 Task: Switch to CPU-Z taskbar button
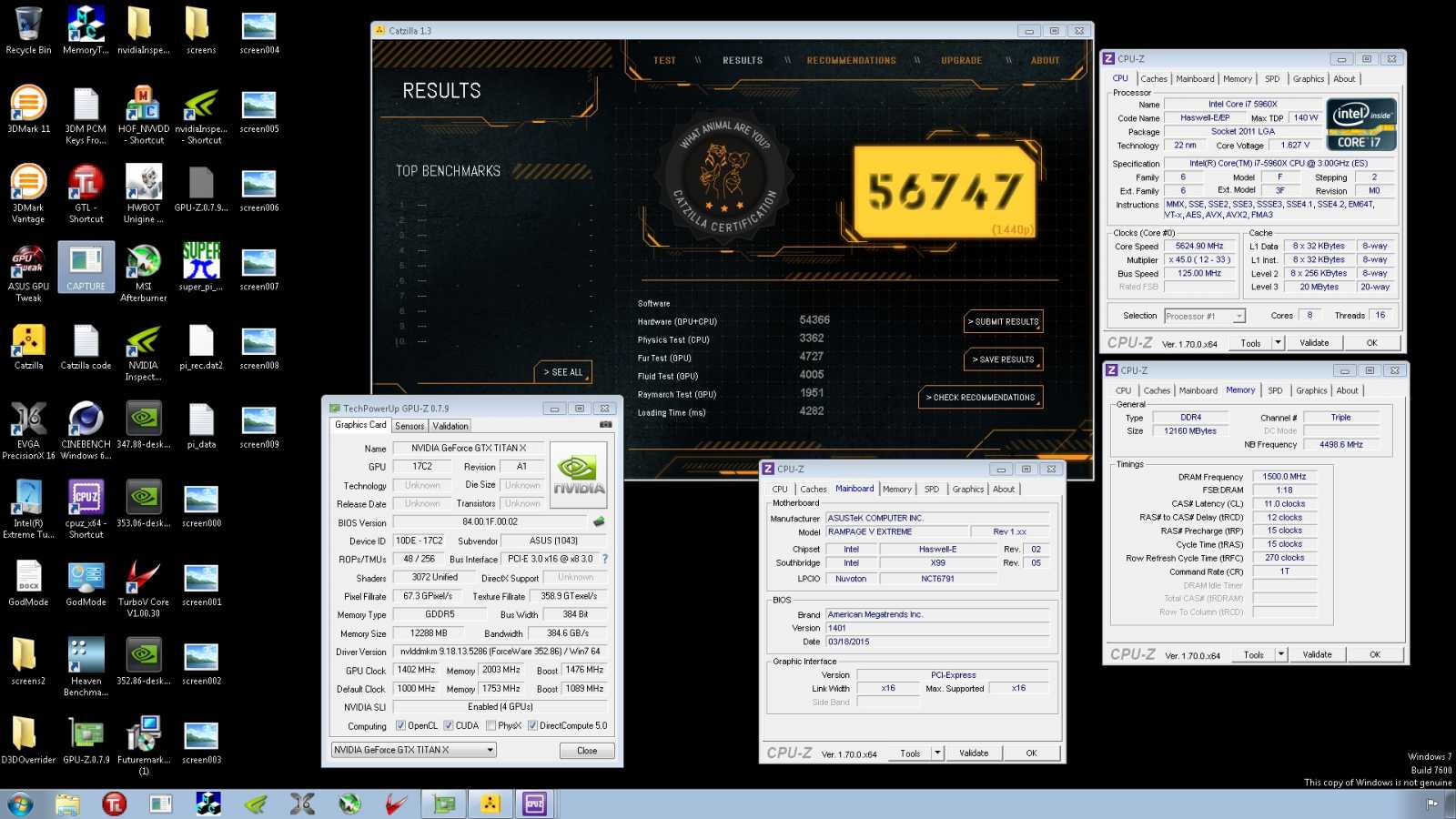click(x=534, y=804)
